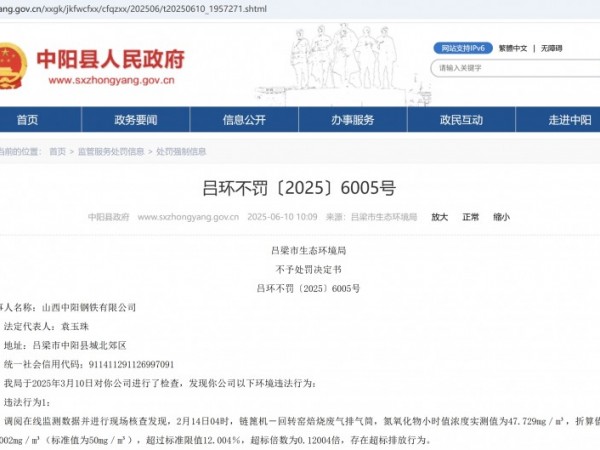The height and width of the screenshot is (450, 600).
Task: Open the 政务要闻 navigation tab
Action: tap(135, 120)
